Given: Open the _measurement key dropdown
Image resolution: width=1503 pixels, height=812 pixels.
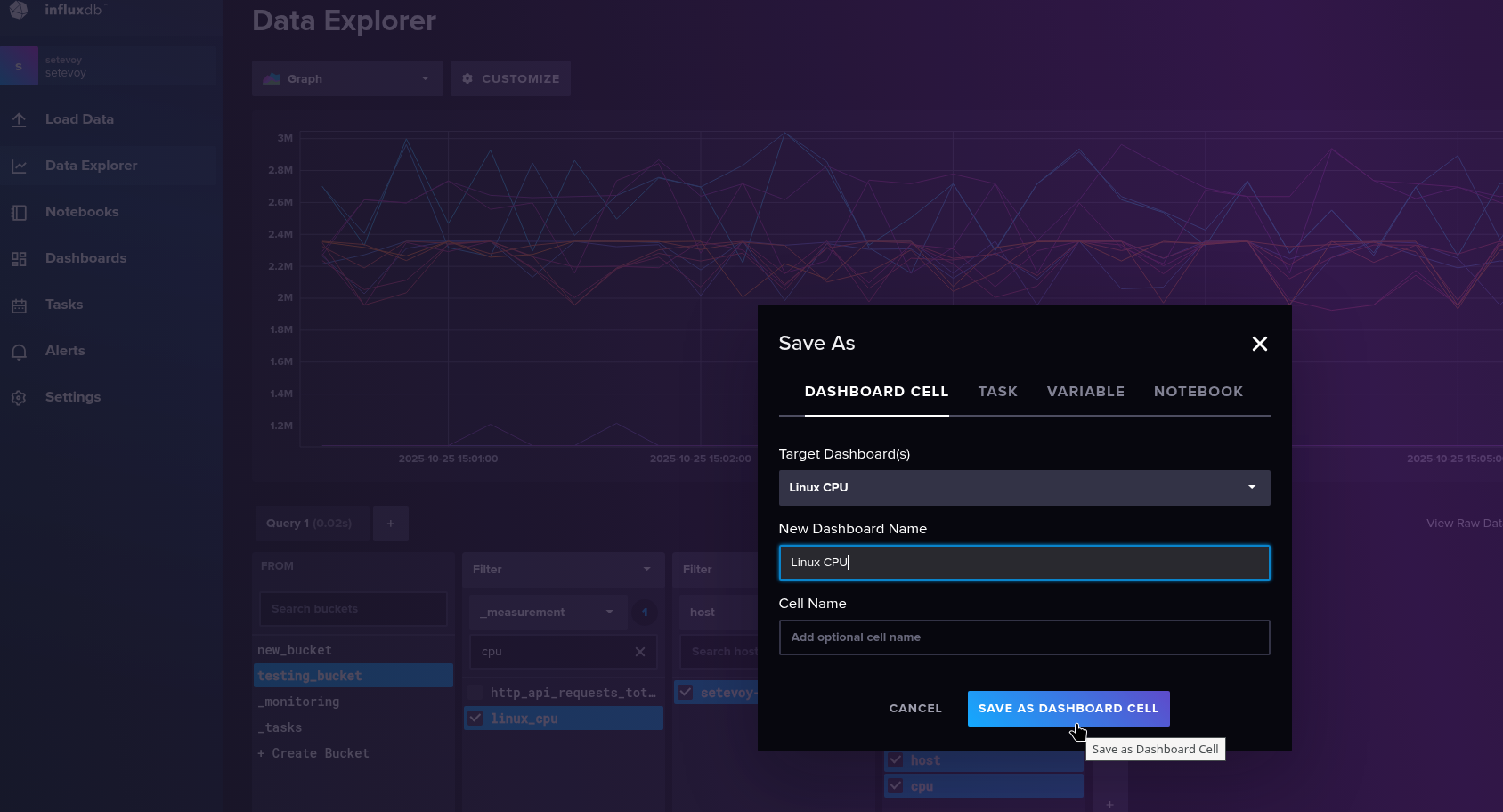Looking at the screenshot, I should coord(548,613).
